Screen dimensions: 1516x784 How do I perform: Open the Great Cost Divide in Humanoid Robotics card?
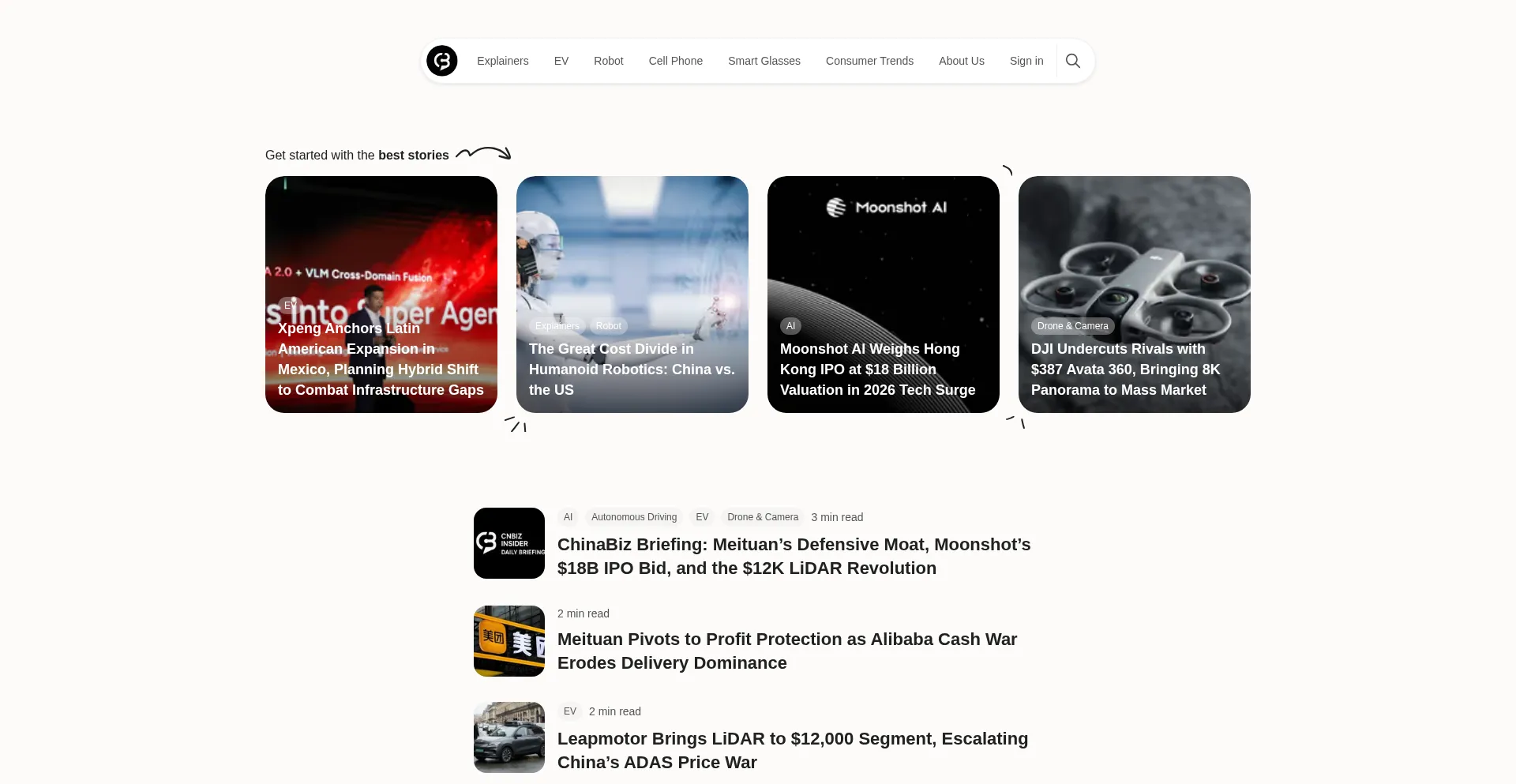pyautogui.click(x=632, y=294)
